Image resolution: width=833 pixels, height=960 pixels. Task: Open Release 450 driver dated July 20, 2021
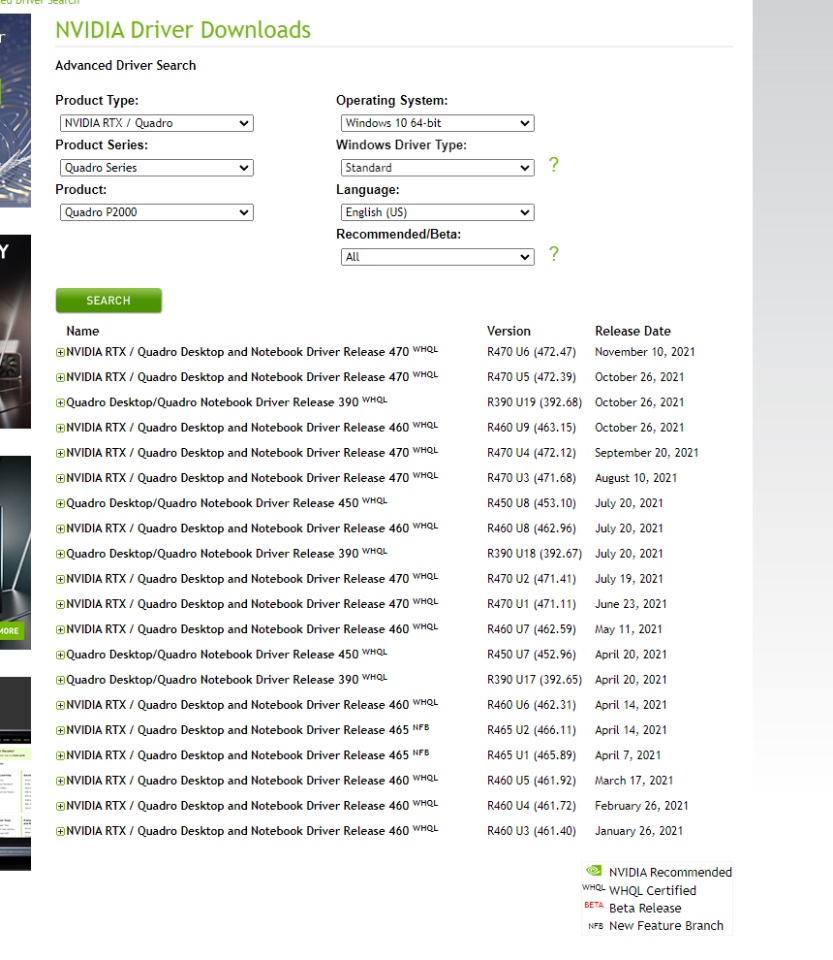click(x=212, y=503)
